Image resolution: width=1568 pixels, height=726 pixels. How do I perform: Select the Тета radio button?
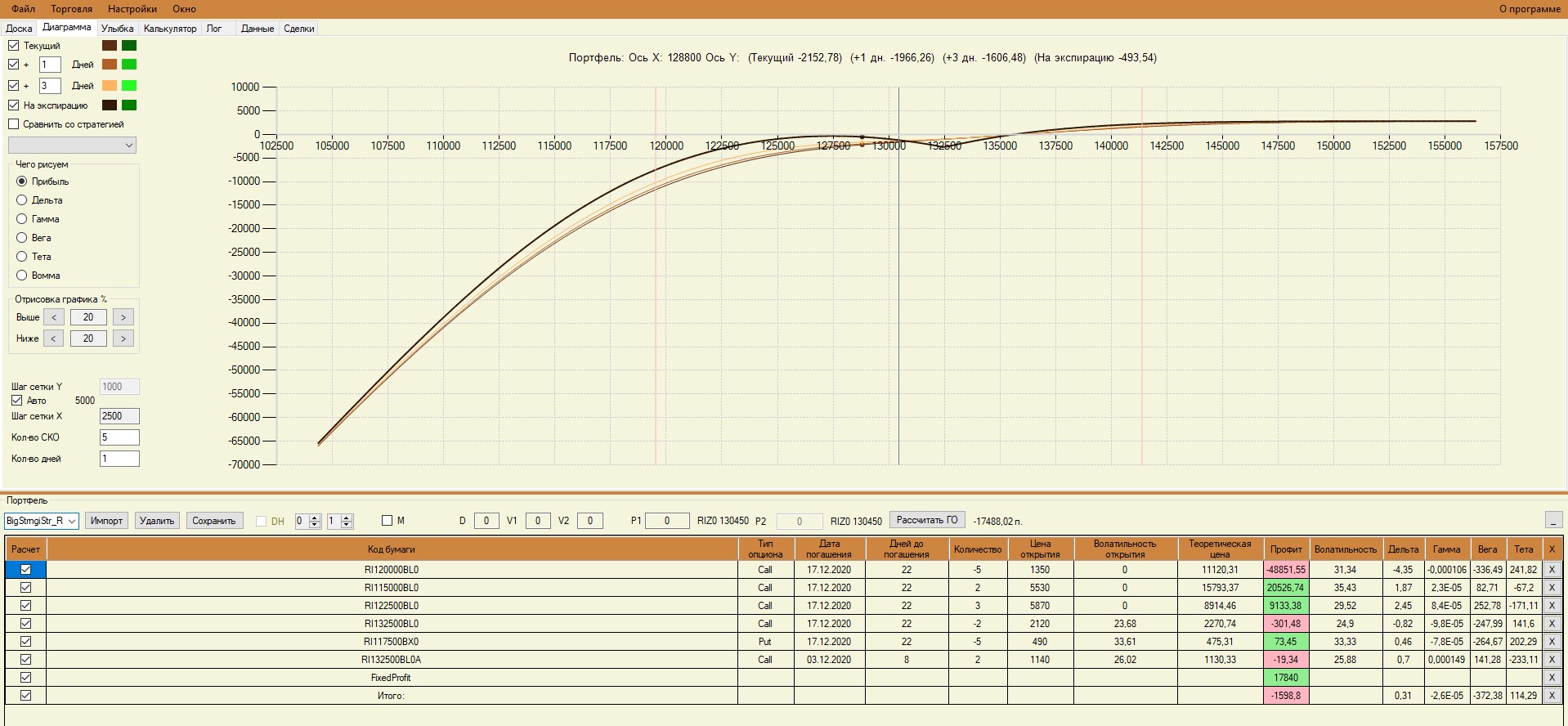(x=22, y=257)
